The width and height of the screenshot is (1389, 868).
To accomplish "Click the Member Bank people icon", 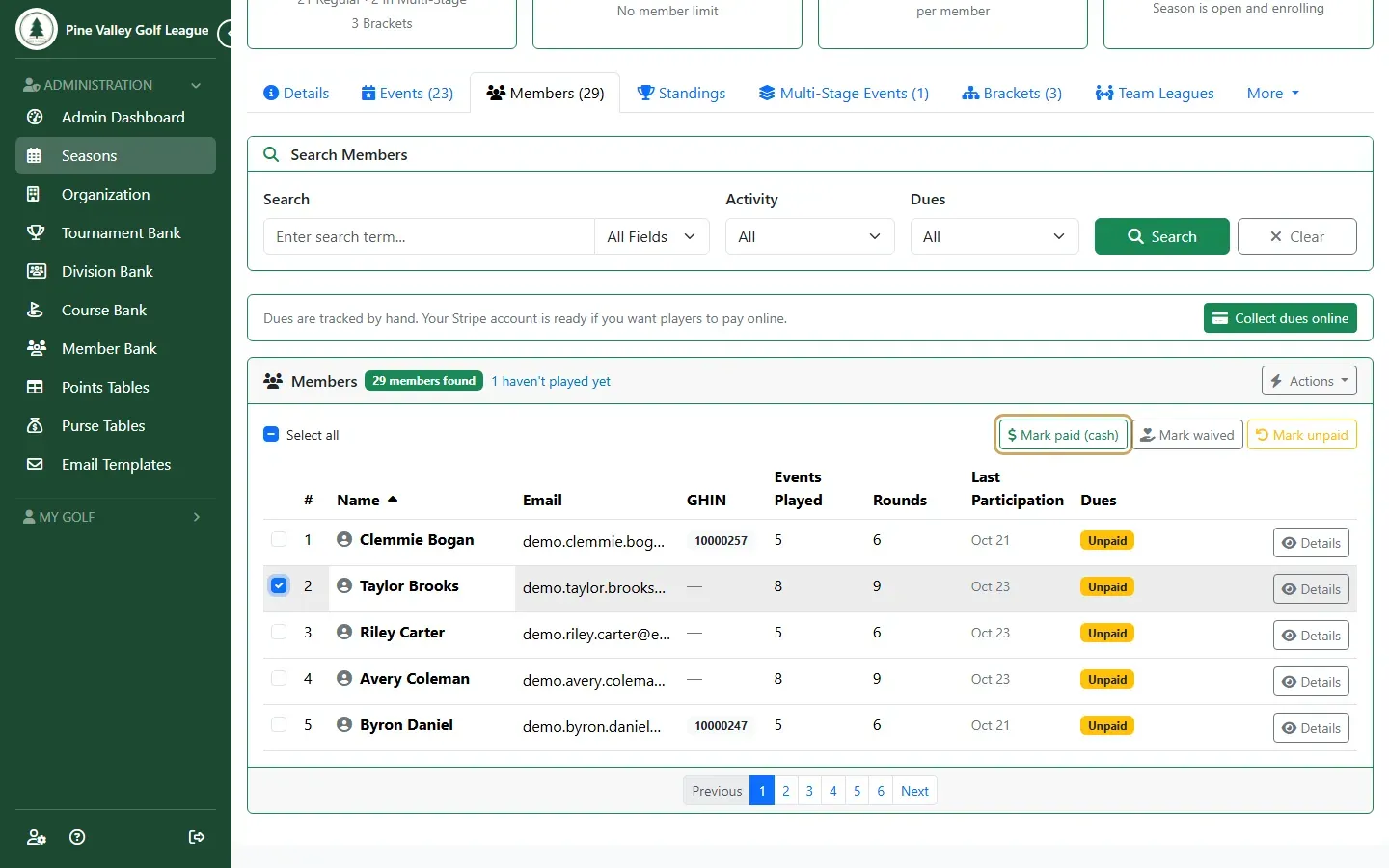I will [36, 348].
